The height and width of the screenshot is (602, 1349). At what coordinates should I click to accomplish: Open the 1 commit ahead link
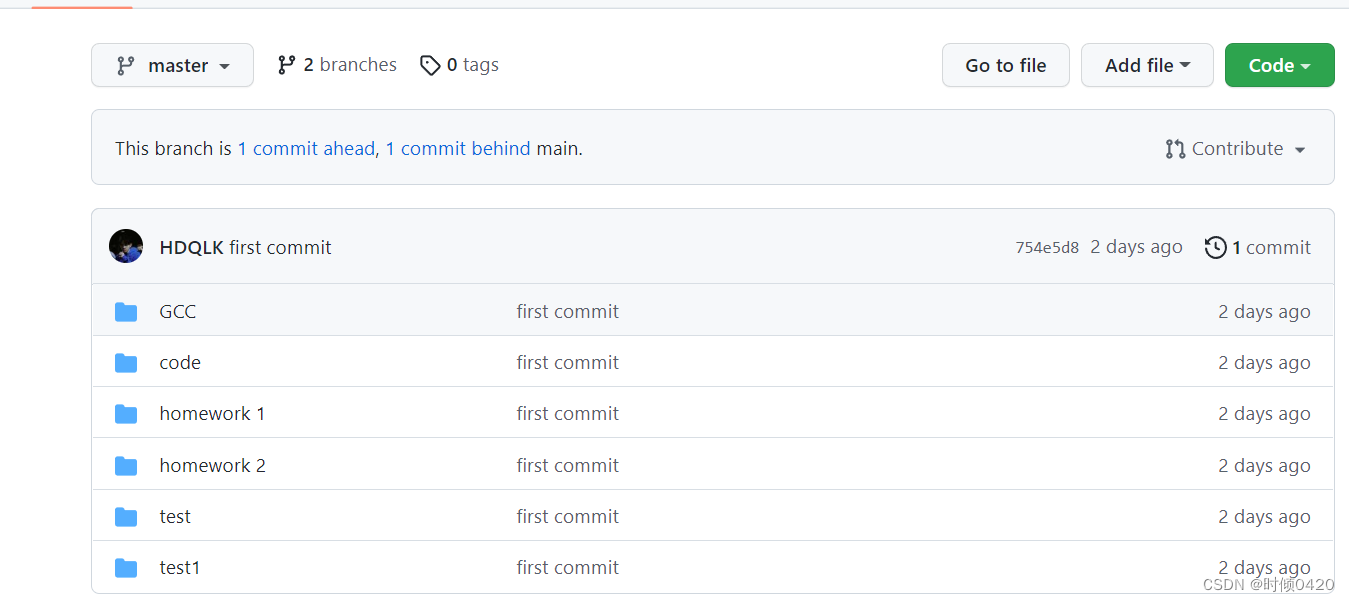306,149
